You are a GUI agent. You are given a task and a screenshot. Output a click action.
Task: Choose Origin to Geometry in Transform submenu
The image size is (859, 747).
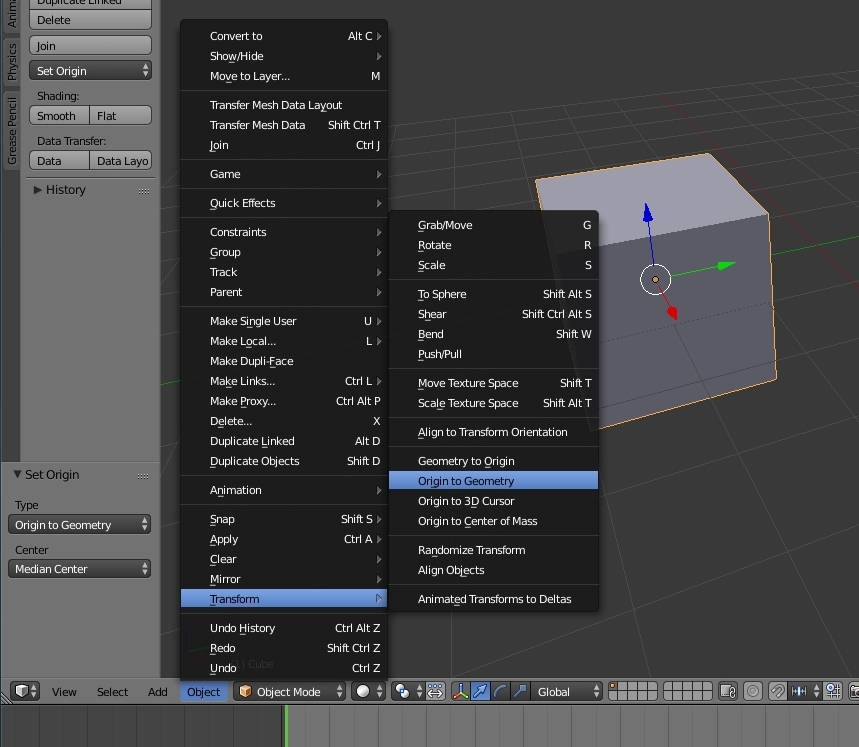[x=493, y=481]
